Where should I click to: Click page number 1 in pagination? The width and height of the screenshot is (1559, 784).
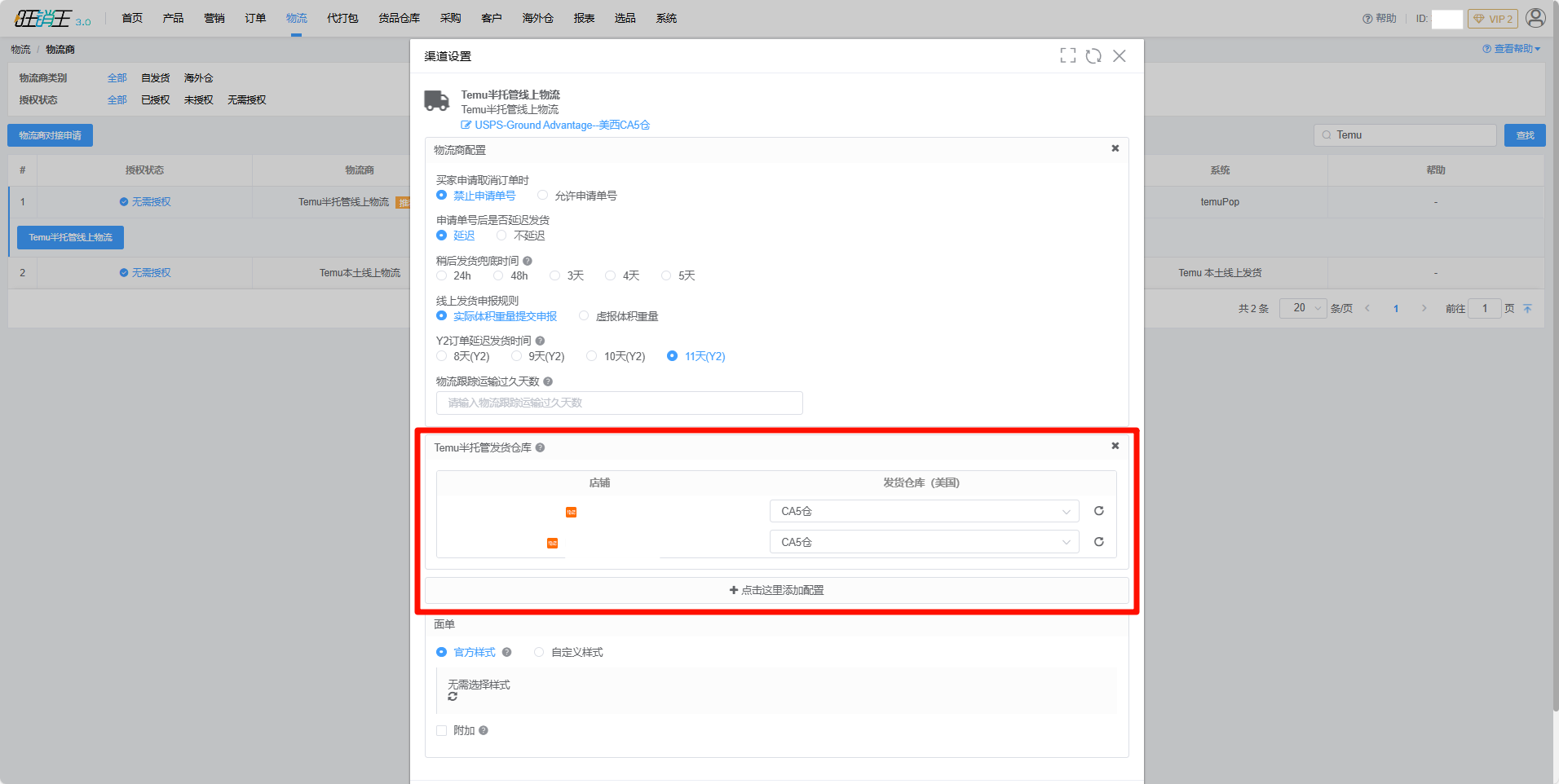[1396, 308]
